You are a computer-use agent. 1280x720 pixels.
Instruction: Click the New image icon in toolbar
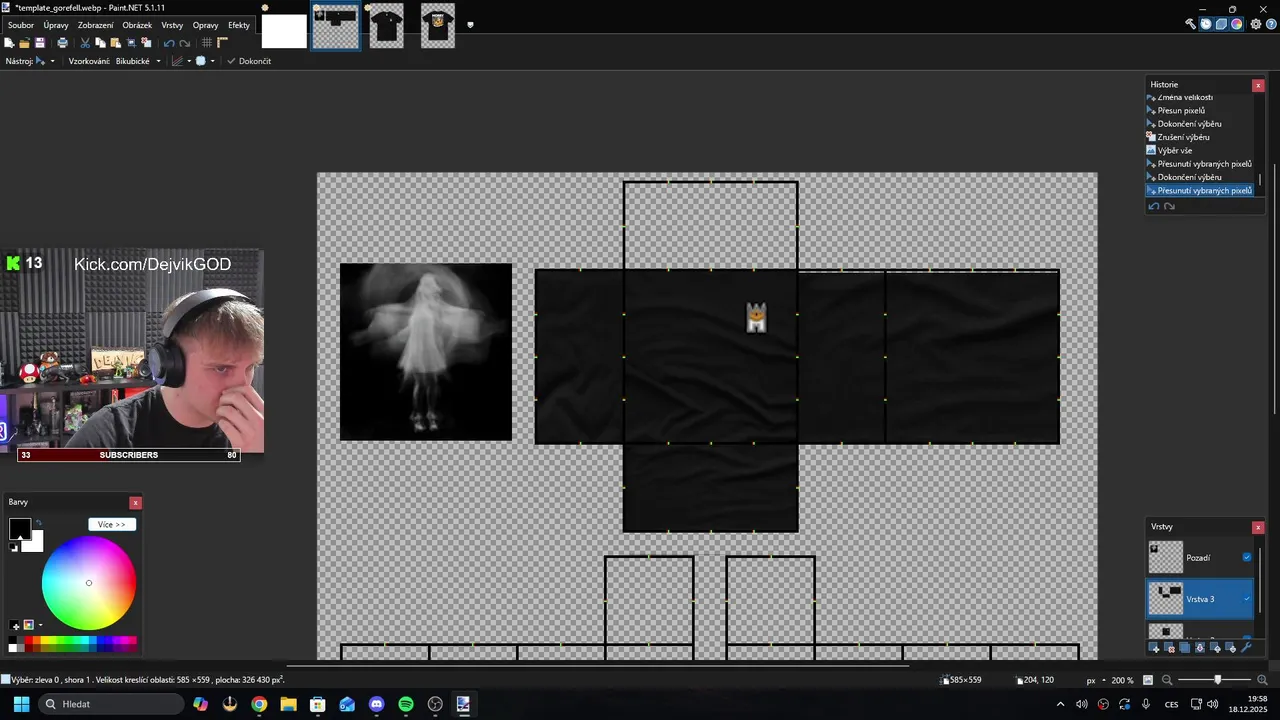pyautogui.click(x=9, y=43)
